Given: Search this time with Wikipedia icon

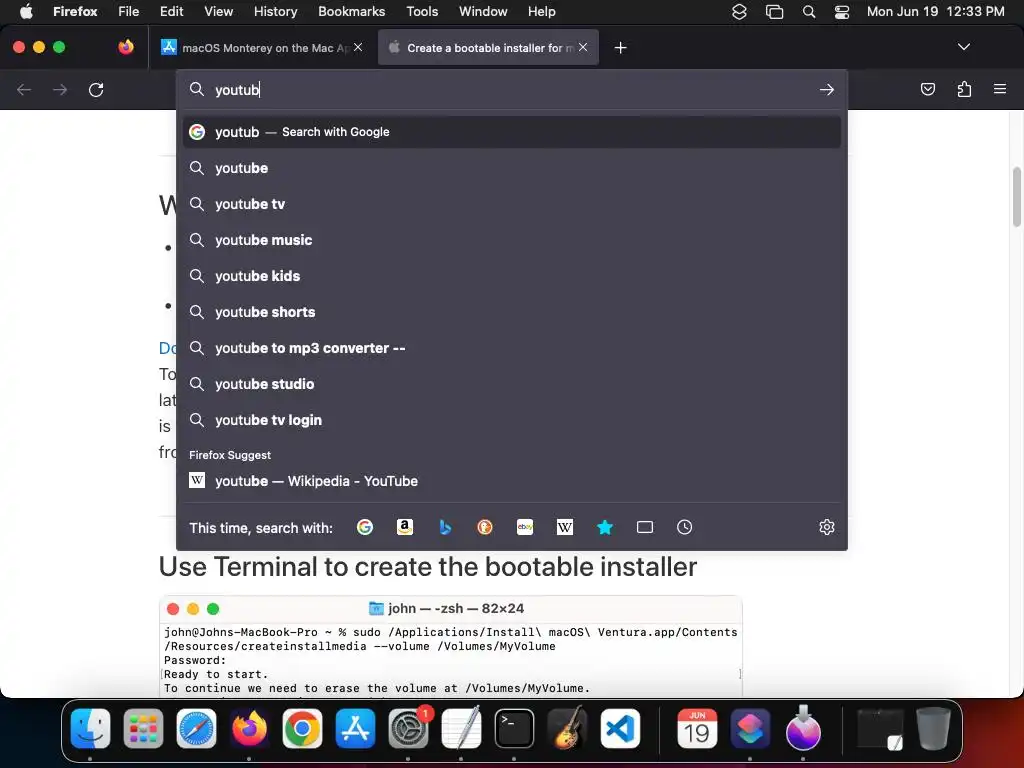Looking at the screenshot, I should pos(565,527).
